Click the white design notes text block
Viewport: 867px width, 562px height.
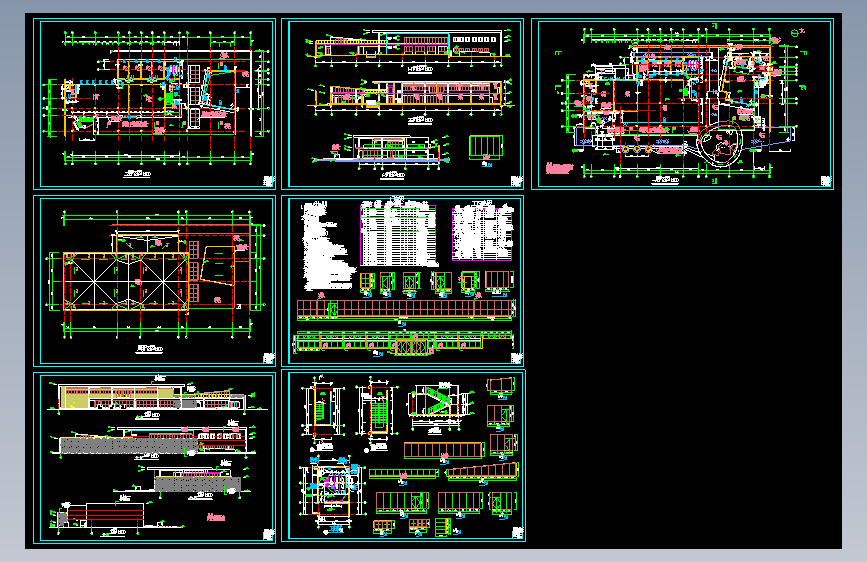[328, 246]
